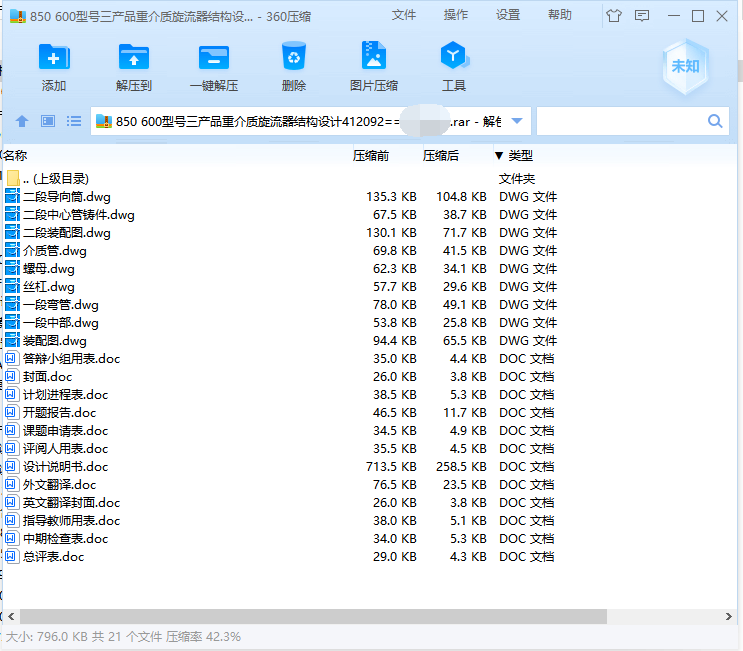
Task: Open the 文件 menu
Action: click(x=404, y=15)
